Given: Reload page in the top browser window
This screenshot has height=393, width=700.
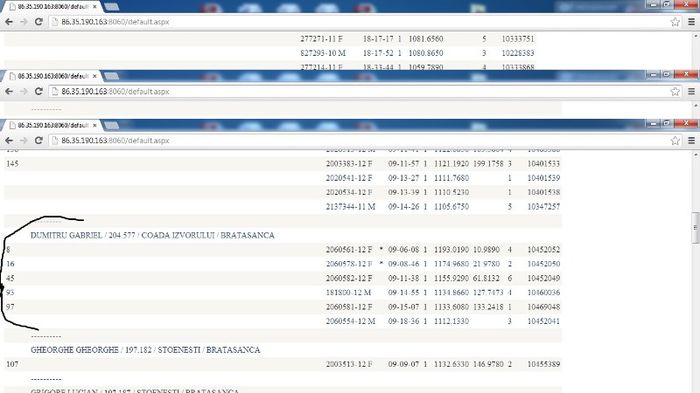Looking at the screenshot, I should (39, 22).
